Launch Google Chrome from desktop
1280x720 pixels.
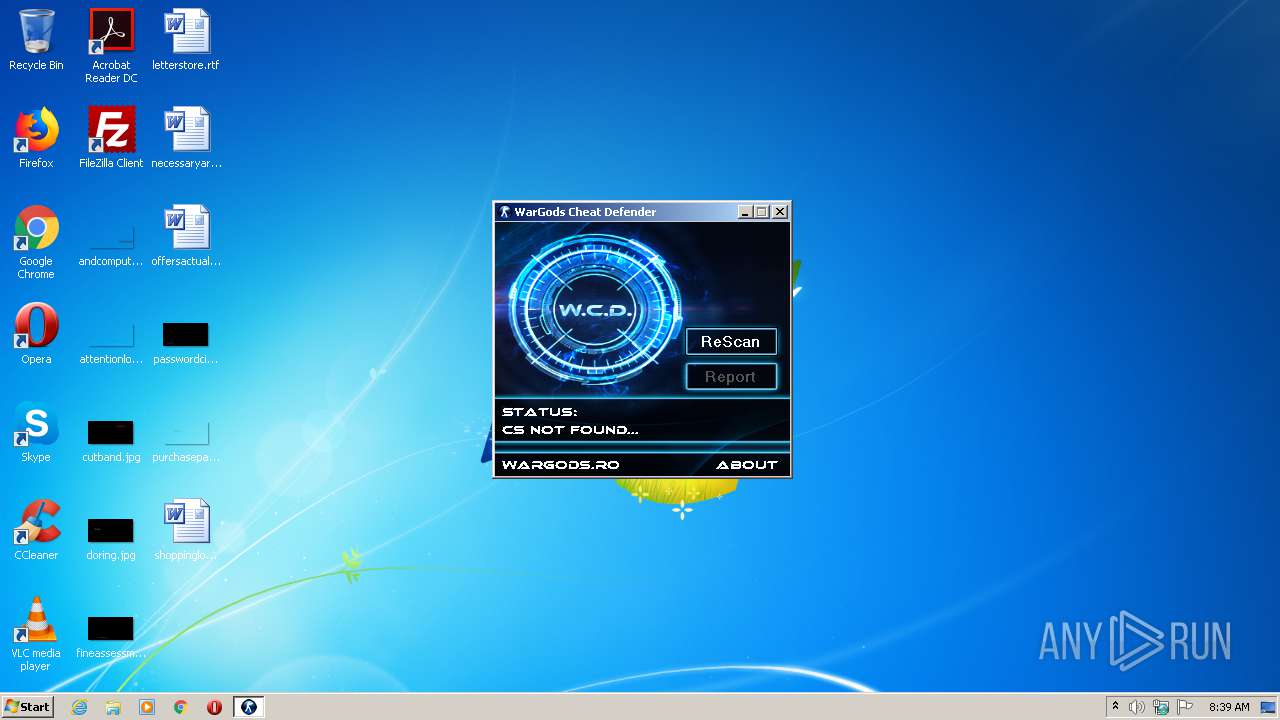point(36,242)
